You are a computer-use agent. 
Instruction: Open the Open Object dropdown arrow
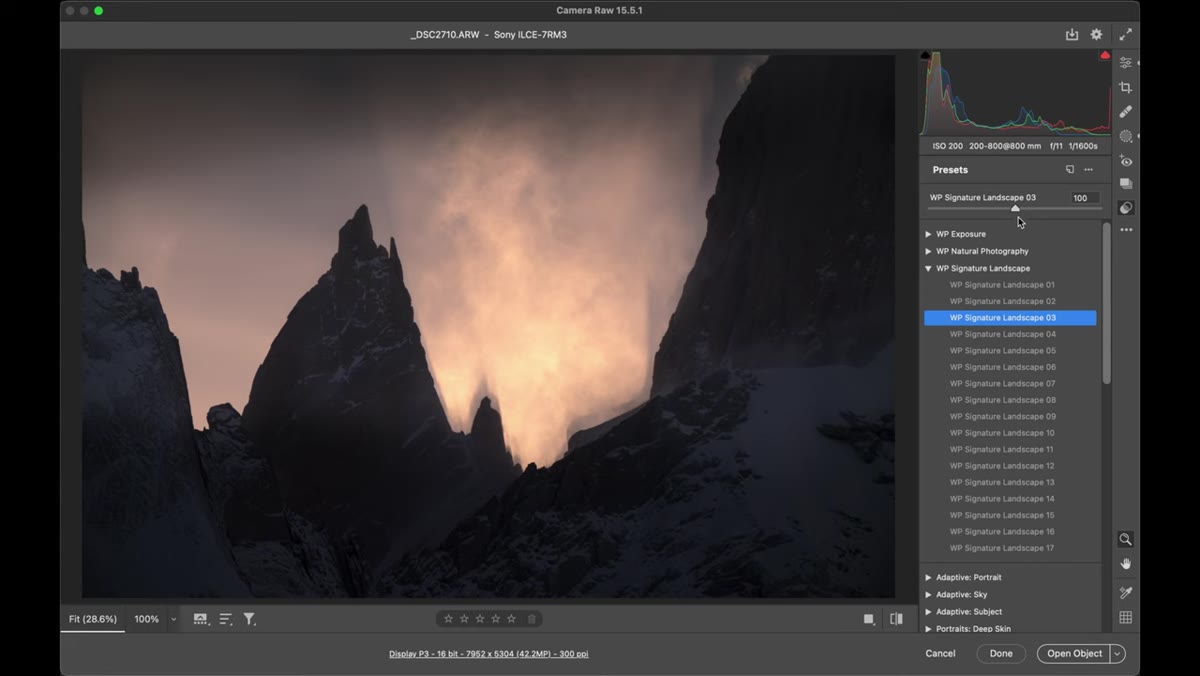1117,654
